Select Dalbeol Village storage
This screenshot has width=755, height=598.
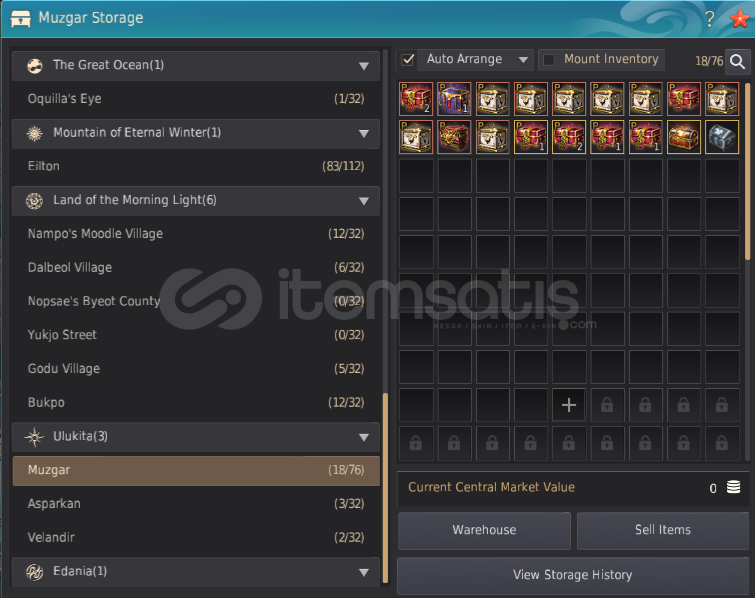[x=196, y=268]
